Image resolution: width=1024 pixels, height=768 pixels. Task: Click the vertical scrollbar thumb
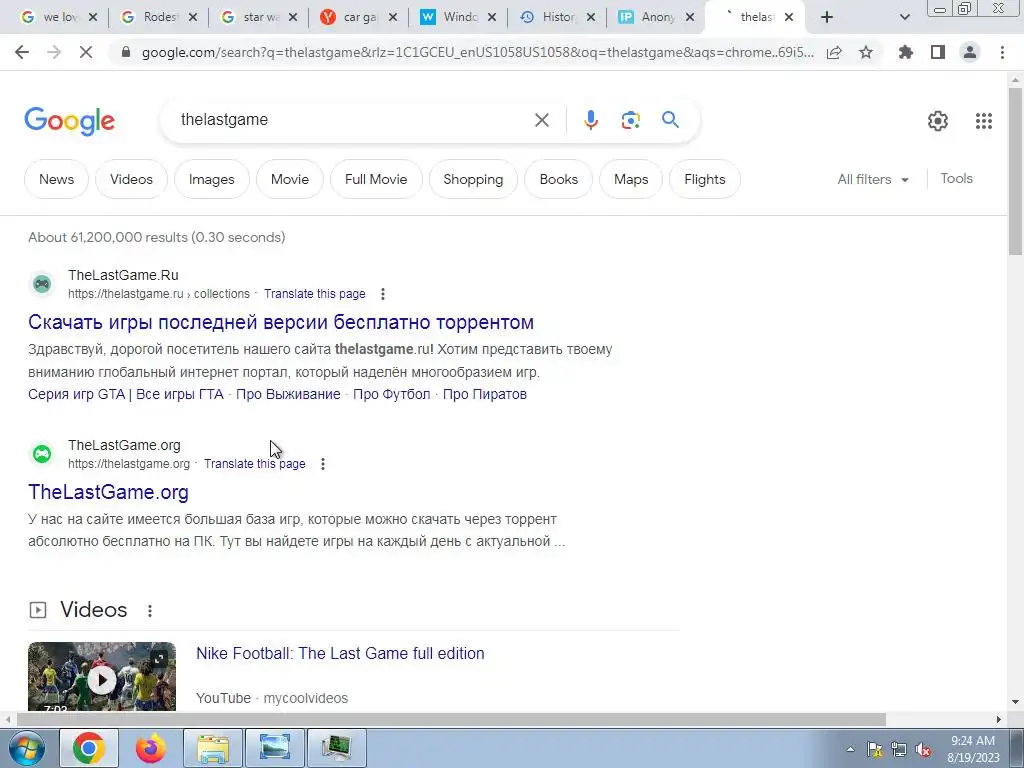coord(1015,171)
